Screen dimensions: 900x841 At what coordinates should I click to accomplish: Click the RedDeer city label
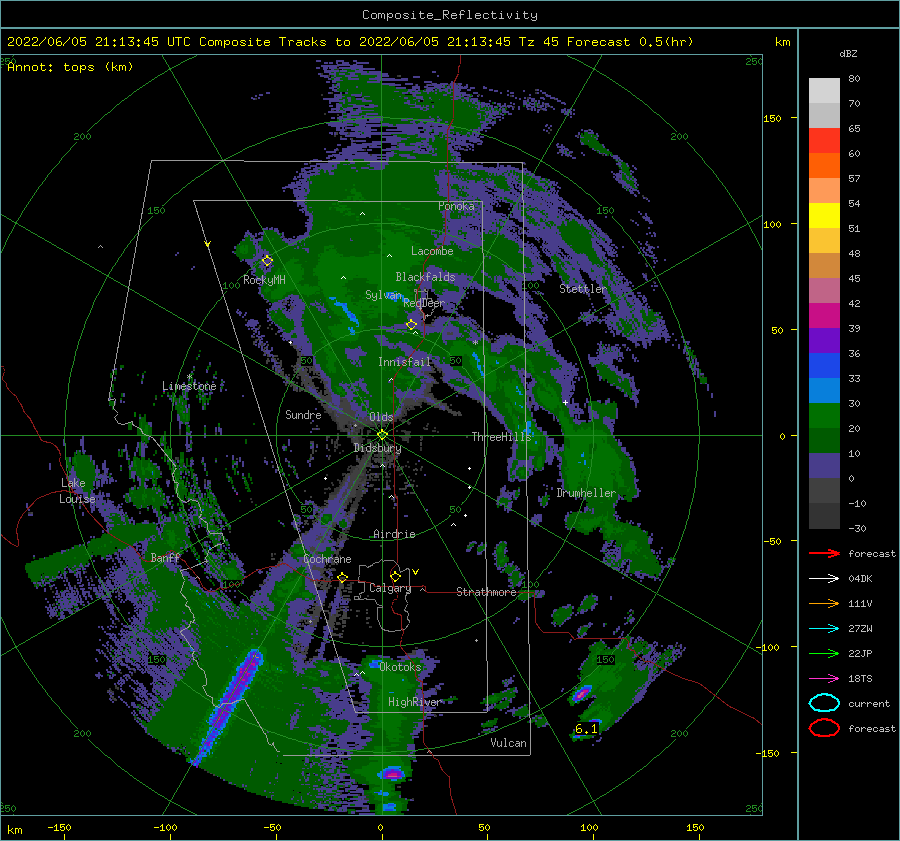coord(424,303)
